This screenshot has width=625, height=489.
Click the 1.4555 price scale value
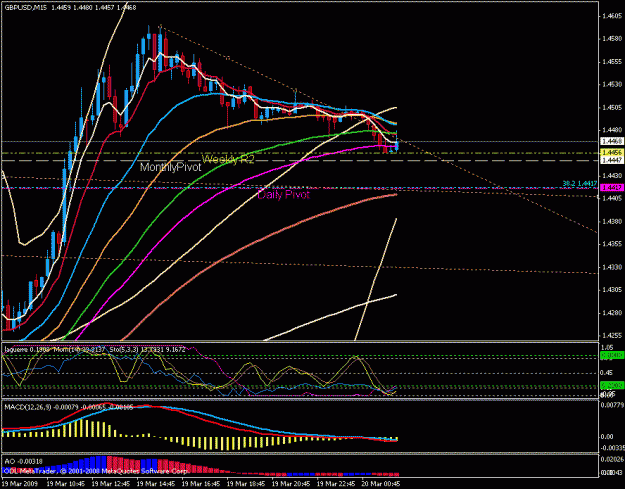coord(613,62)
